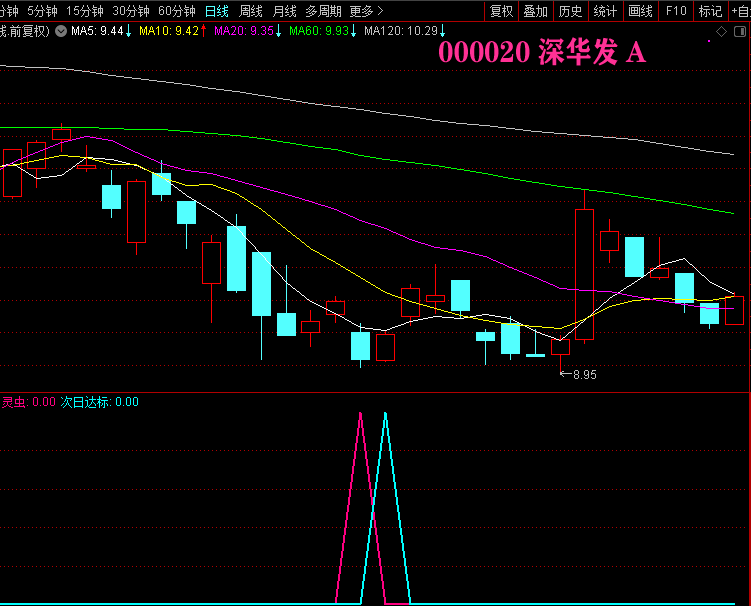The width and height of the screenshot is (751, 606).
Task: Click the MA10: 9.42 indicator label
Action: [x=172, y=31]
